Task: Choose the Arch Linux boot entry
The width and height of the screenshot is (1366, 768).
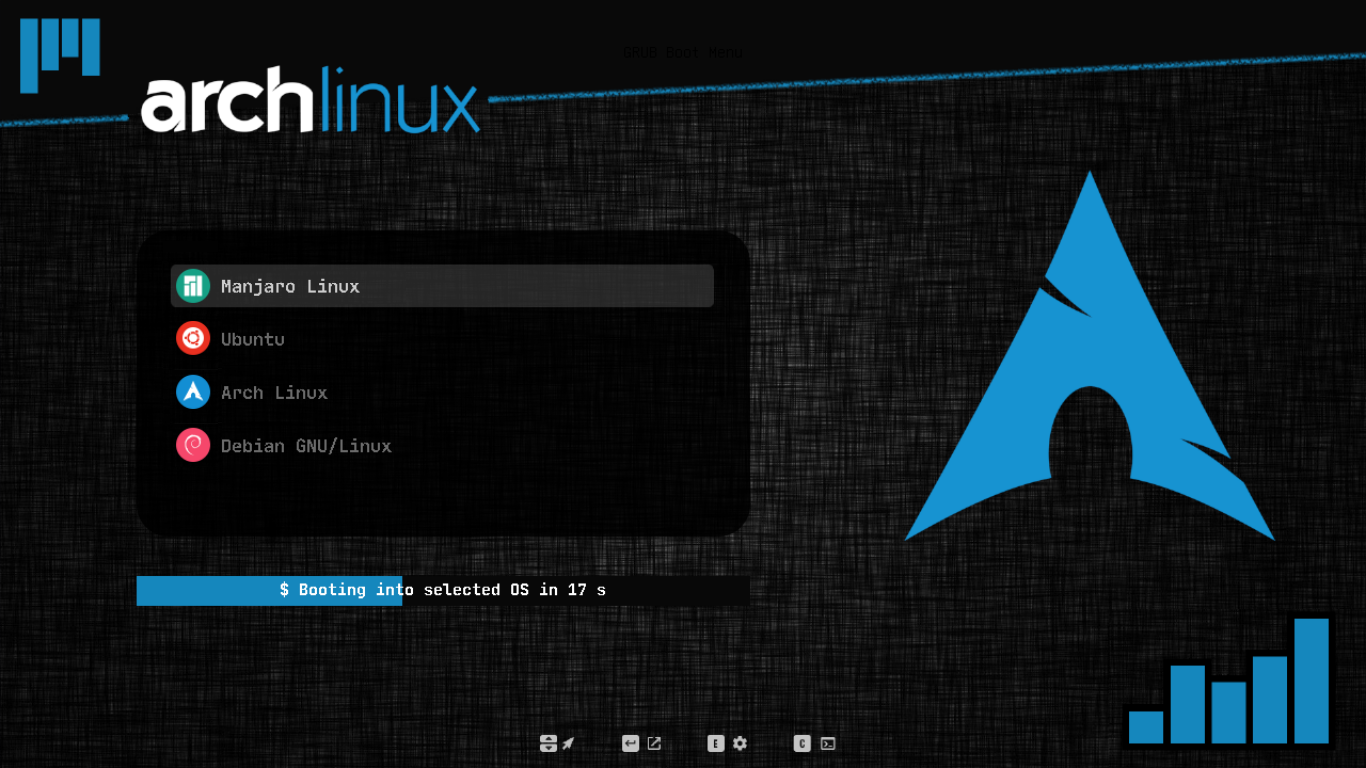Action: point(442,392)
